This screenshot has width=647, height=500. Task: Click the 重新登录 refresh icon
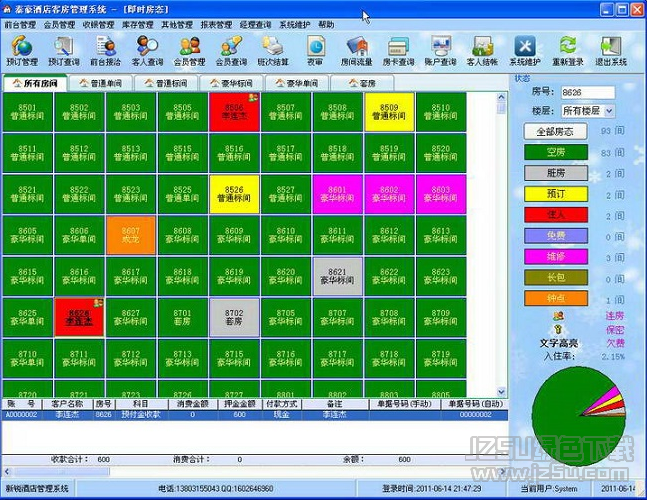[568, 51]
